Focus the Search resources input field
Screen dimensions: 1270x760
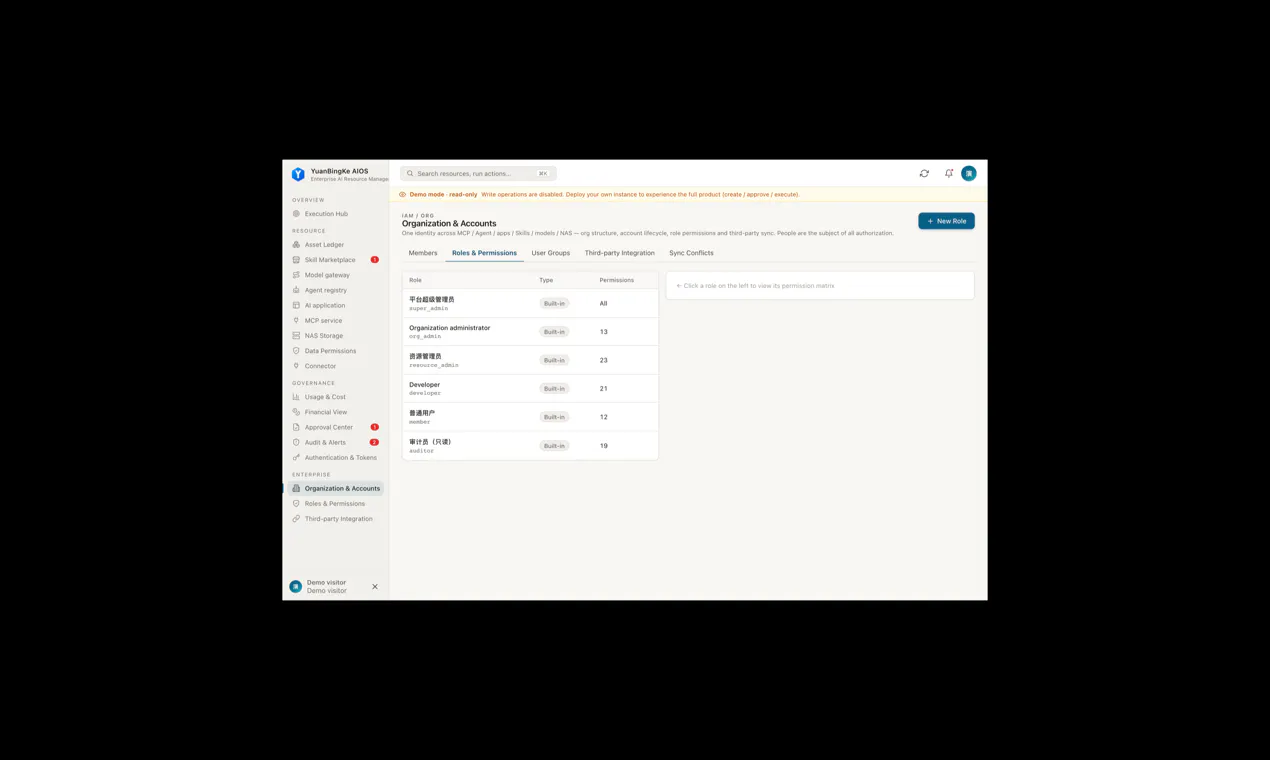478,174
